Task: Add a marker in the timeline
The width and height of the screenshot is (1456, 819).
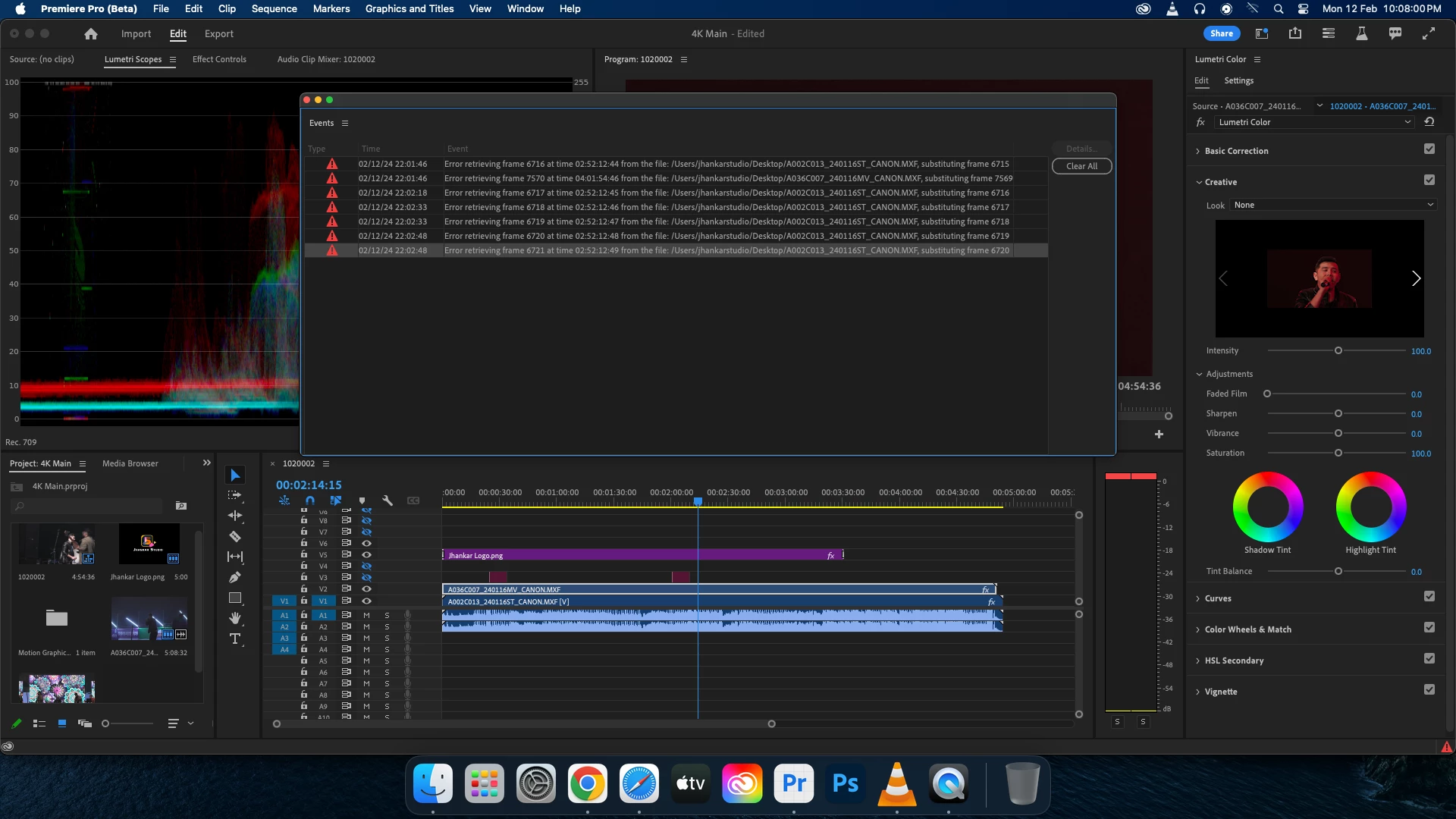Action: tap(362, 500)
